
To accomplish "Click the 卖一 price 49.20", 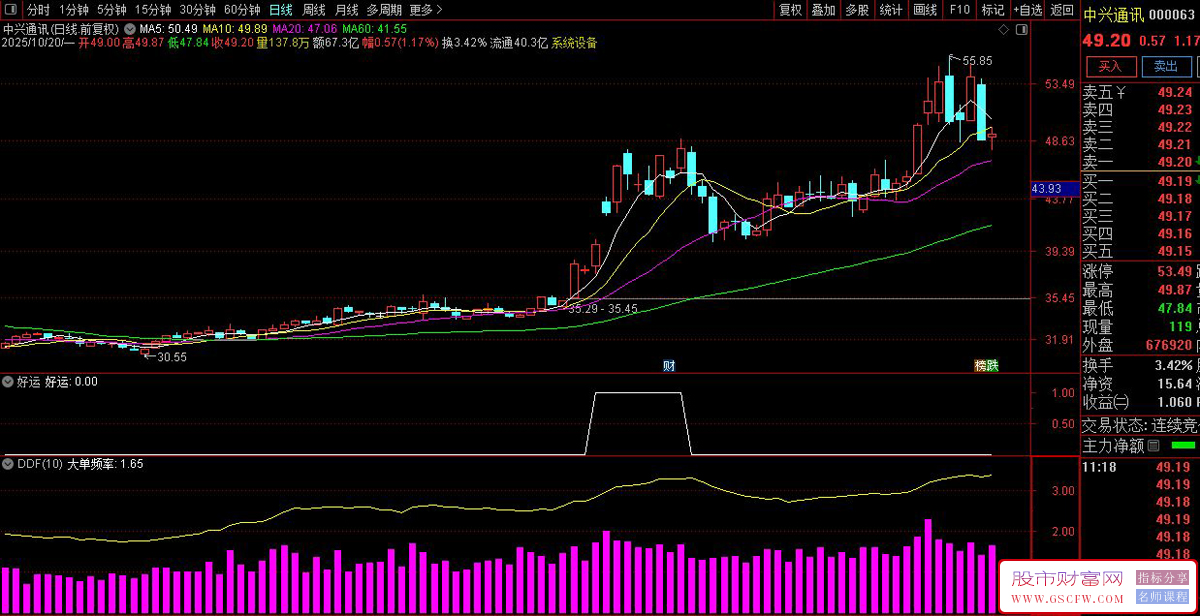I will pyautogui.click(x=1175, y=162).
